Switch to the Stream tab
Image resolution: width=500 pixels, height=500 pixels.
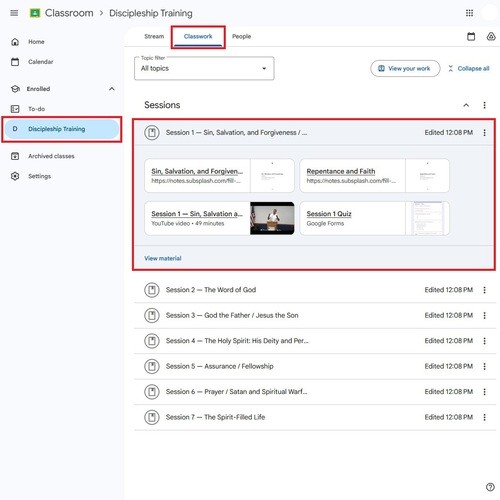click(x=154, y=36)
